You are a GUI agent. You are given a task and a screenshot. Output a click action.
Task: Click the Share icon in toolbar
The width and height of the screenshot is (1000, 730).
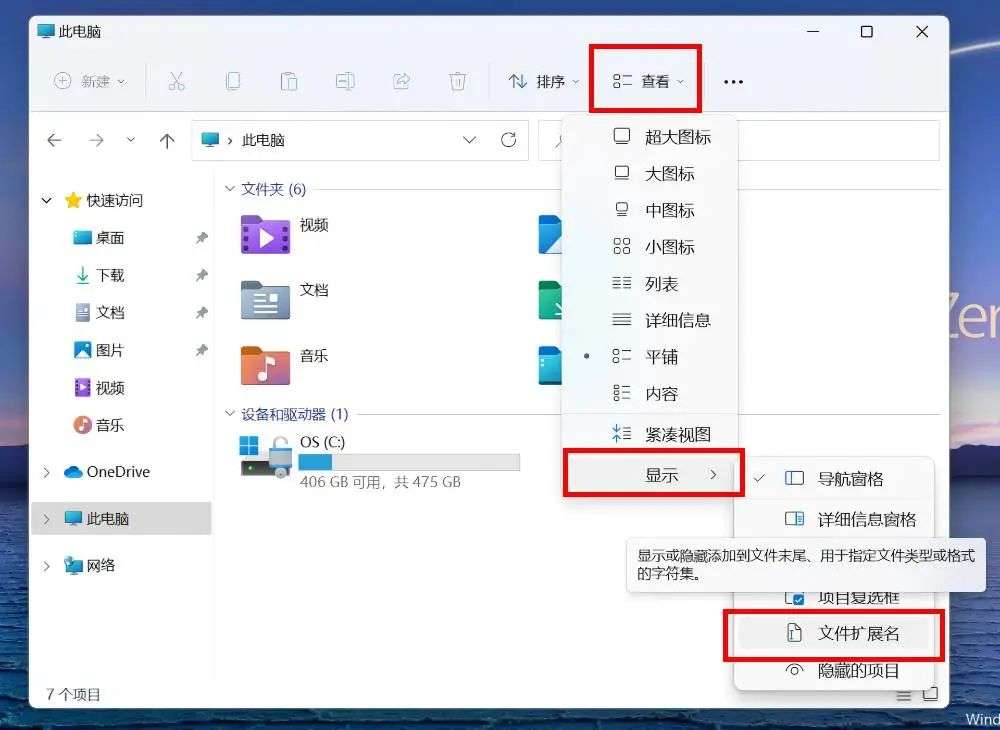tap(401, 82)
